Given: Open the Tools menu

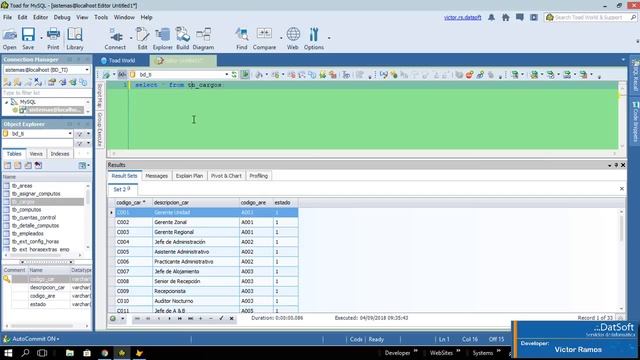Looking at the screenshot, I should pos(101,18).
